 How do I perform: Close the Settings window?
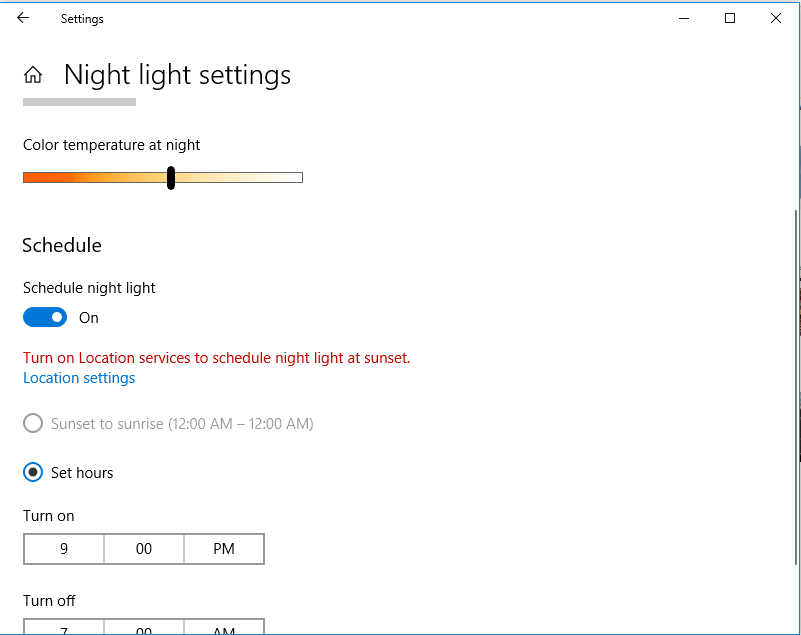[775, 18]
